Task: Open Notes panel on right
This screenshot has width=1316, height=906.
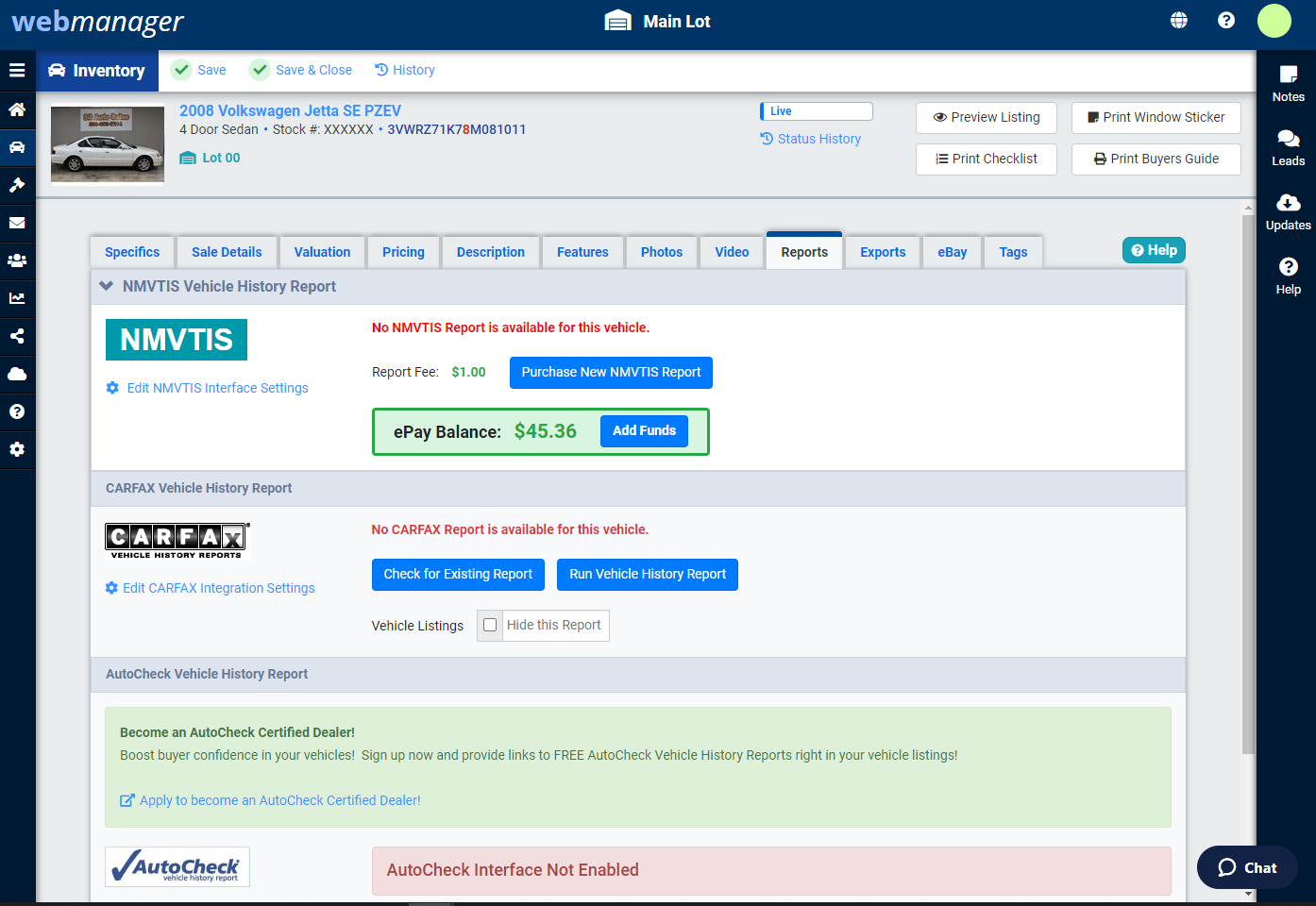Action: click(1288, 83)
